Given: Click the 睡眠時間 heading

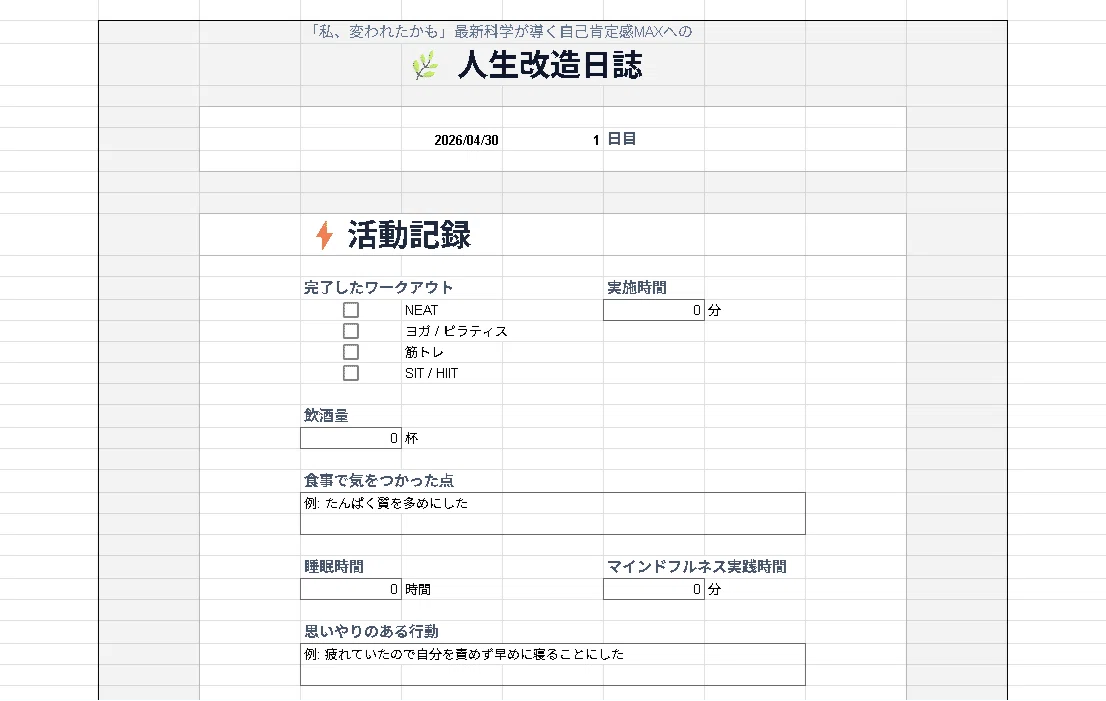Looking at the screenshot, I should coord(334,566).
